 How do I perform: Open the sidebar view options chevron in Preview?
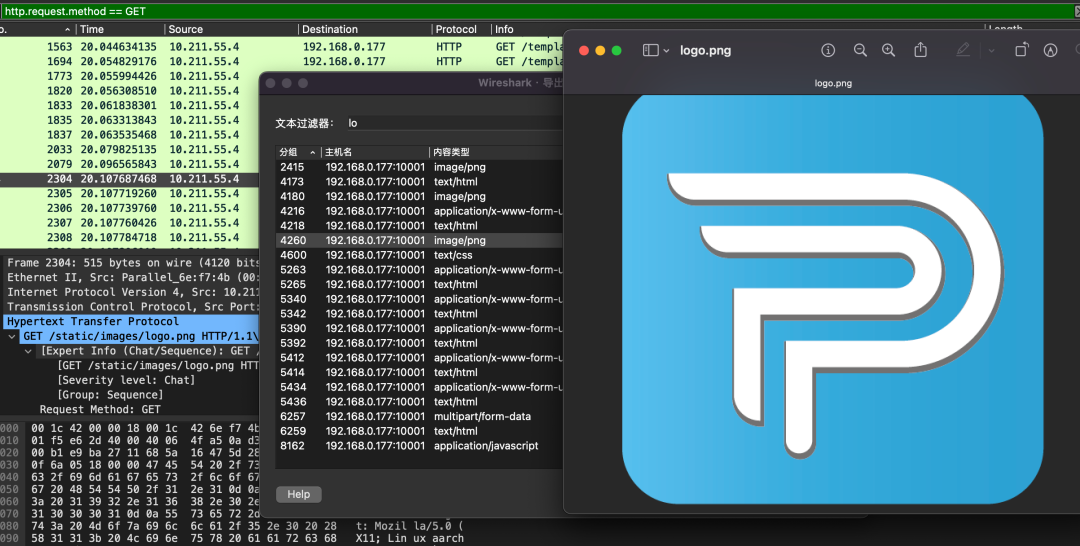click(x=666, y=51)
